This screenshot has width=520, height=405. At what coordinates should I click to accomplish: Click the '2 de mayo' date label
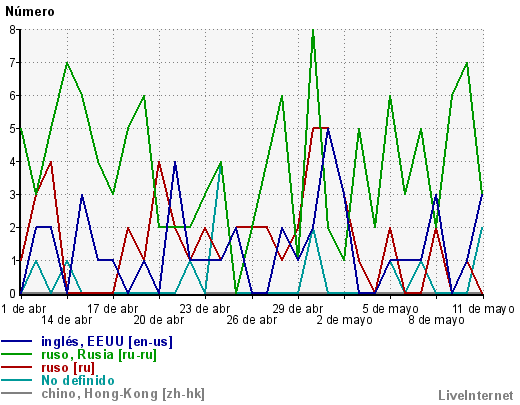point(344,320)
